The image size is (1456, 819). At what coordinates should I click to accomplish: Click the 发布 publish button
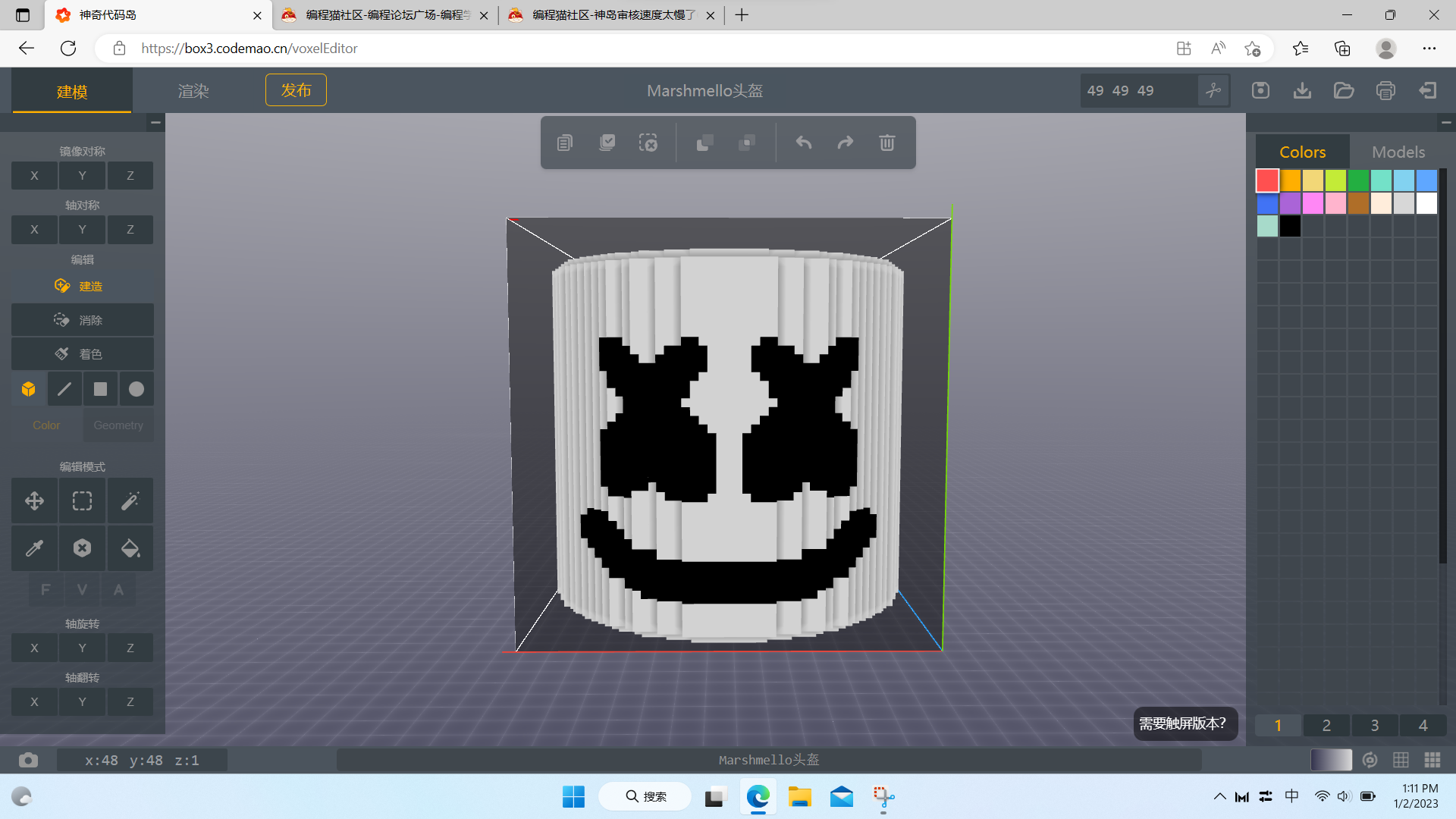(296, 90)
